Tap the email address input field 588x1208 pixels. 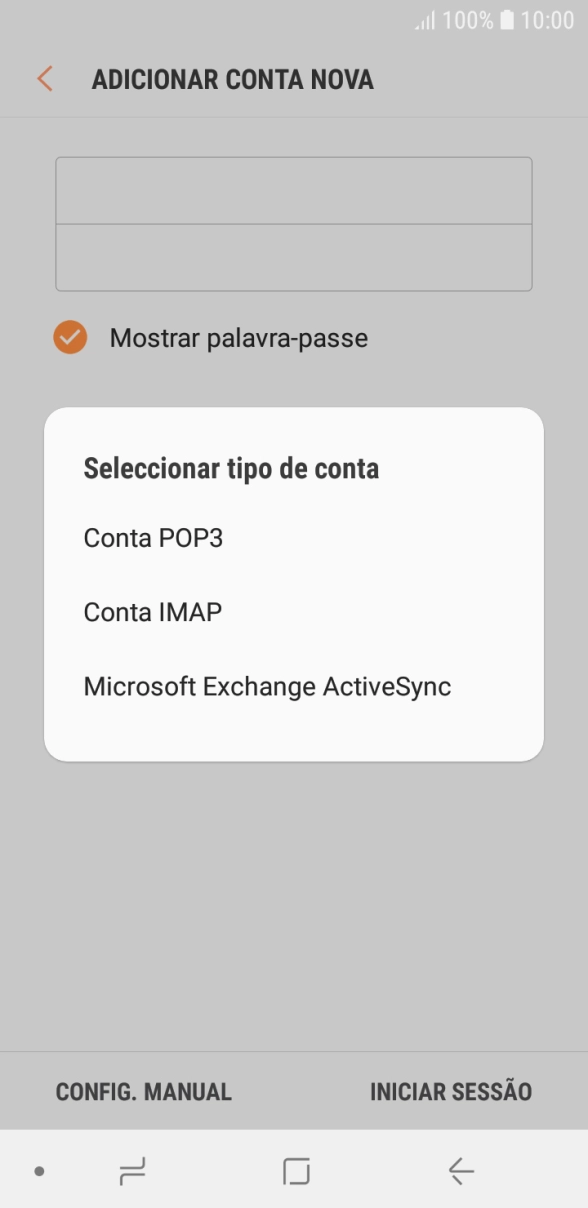(x=293, y=191)
